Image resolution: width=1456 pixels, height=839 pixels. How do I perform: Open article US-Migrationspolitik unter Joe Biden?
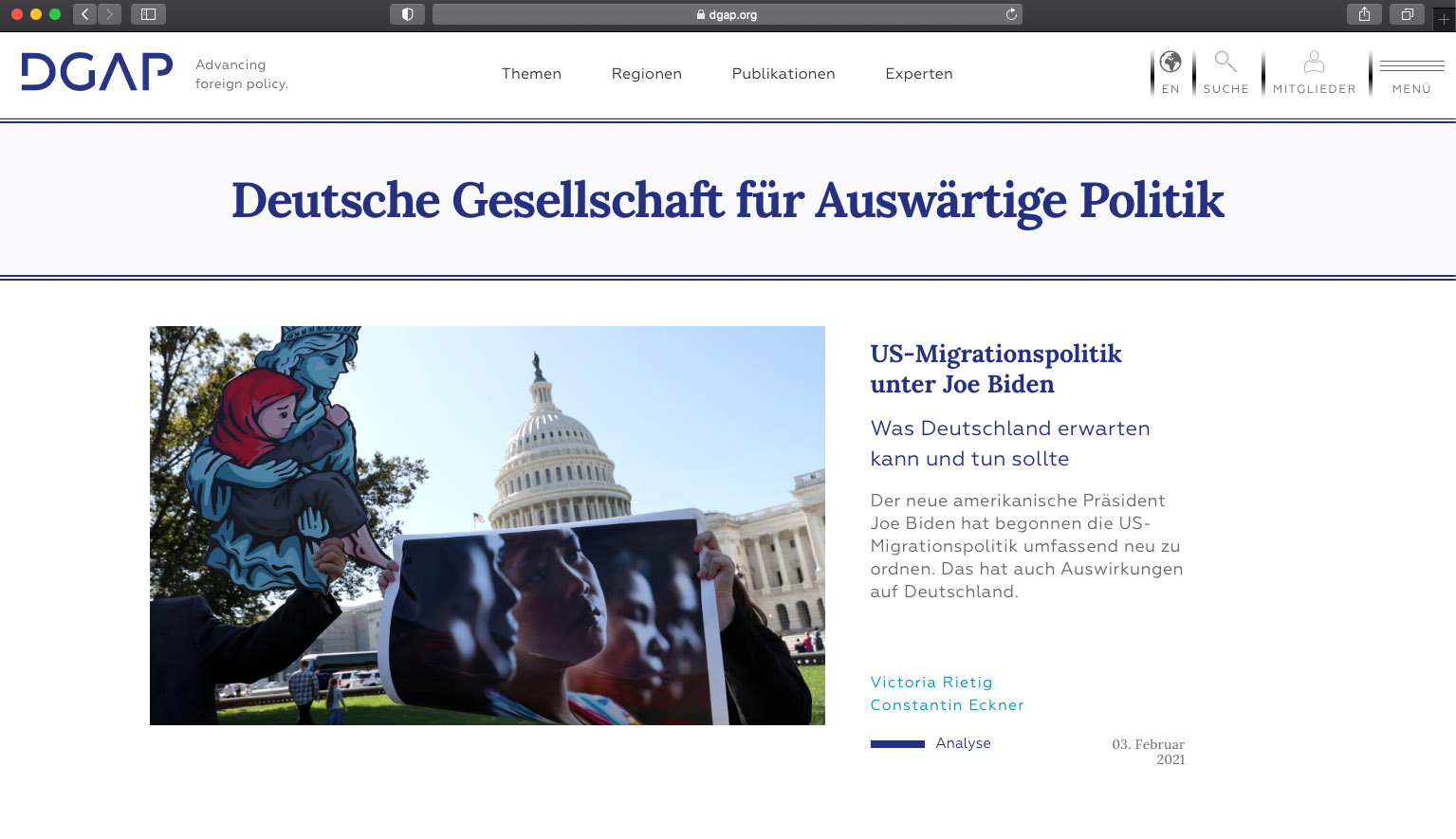click(x=996, y=369)
